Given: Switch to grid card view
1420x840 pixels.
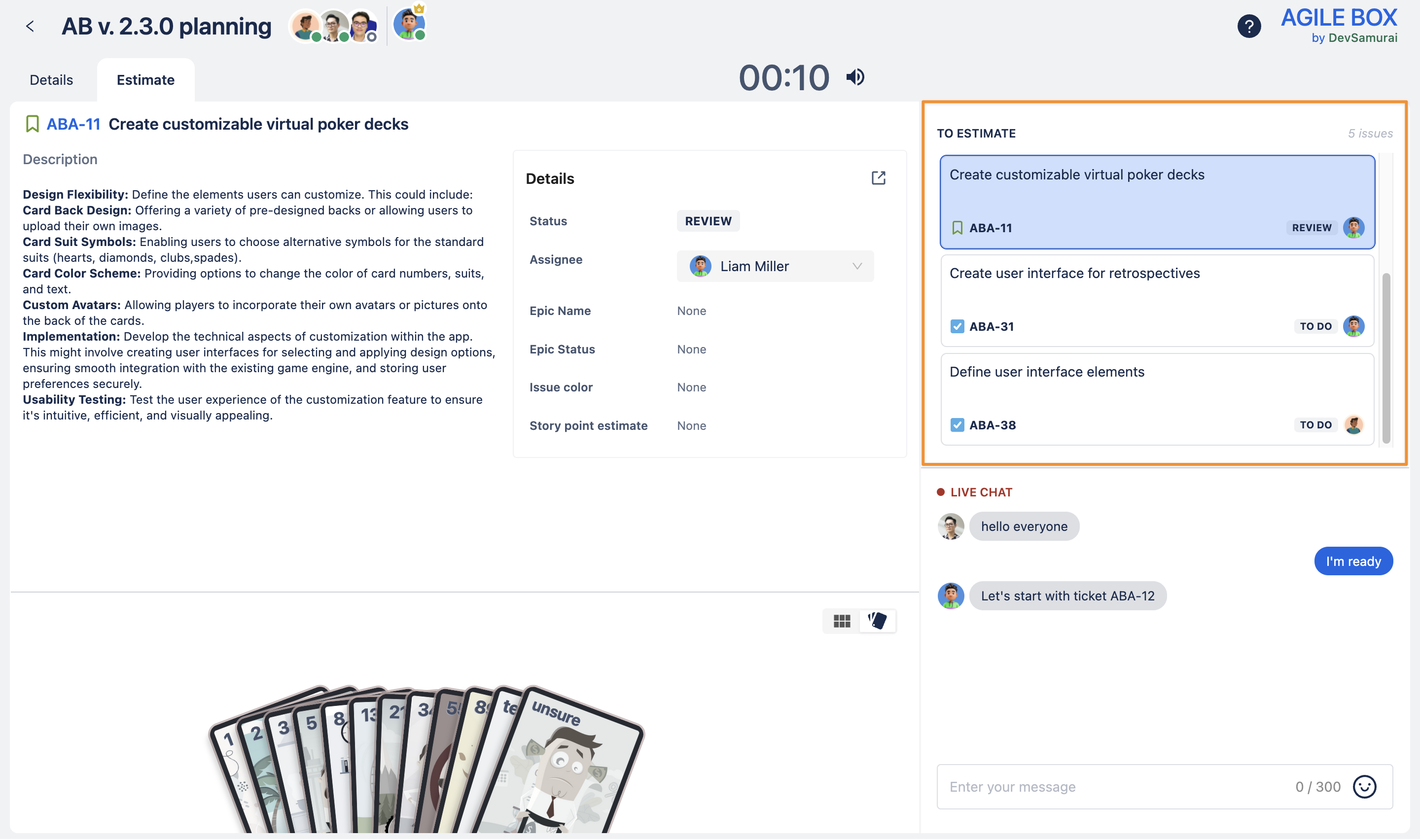Looking at the screenshot, I should (x=842, y=621).
